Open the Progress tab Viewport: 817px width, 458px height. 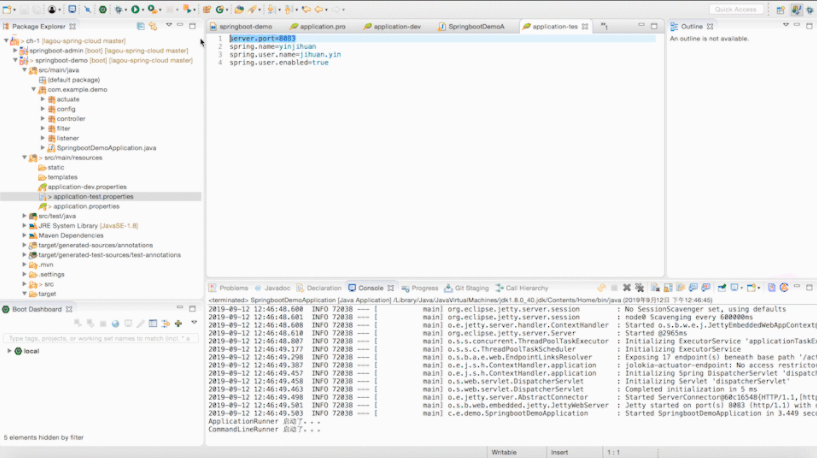[x=420, y=288]
